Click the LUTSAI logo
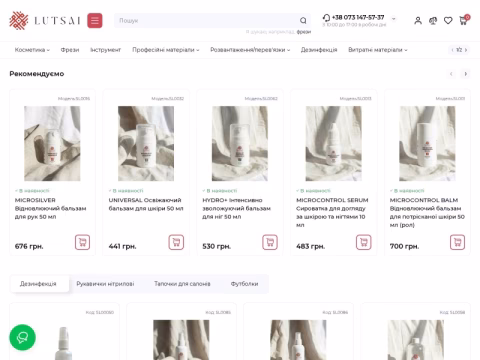Screen dimensions: 480x360 click(45, 21)
